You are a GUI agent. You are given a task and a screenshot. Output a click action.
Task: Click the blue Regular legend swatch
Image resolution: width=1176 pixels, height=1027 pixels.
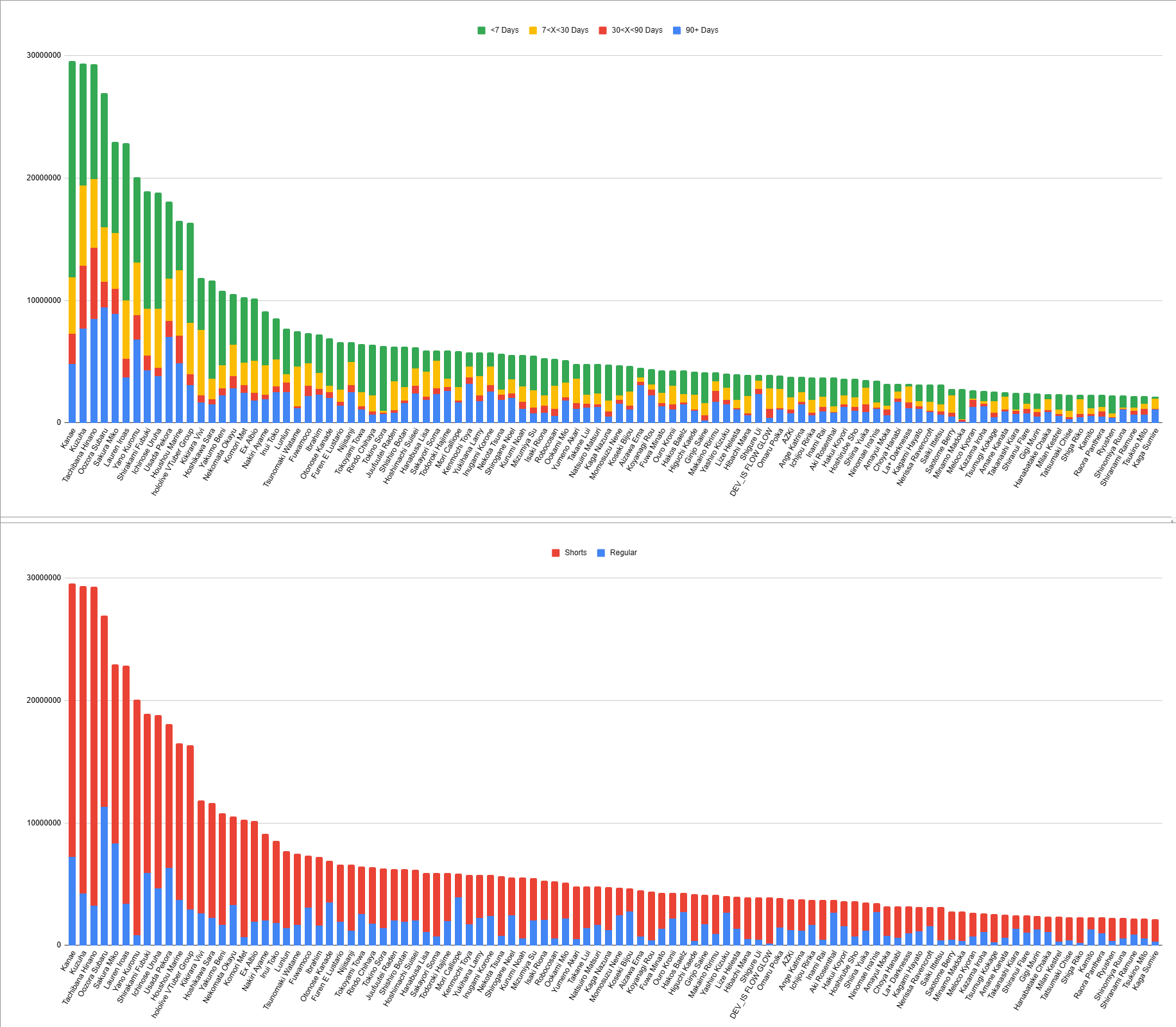pyautogui.click(x=601, y=553)
